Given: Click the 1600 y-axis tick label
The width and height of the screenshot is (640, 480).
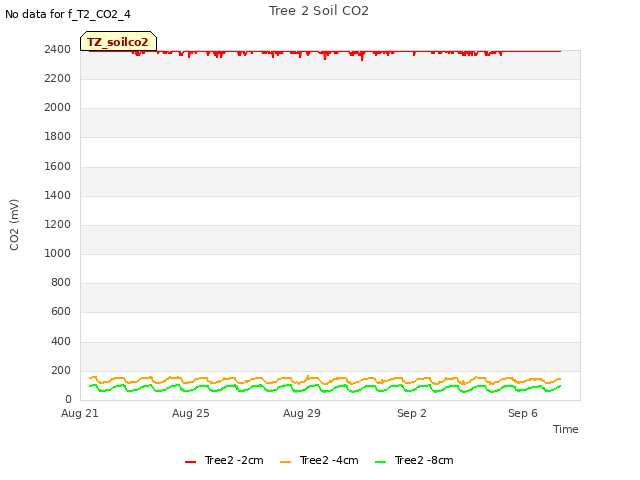Looking at the screenshot, I should pyautogui.click(x=58, y=166).
